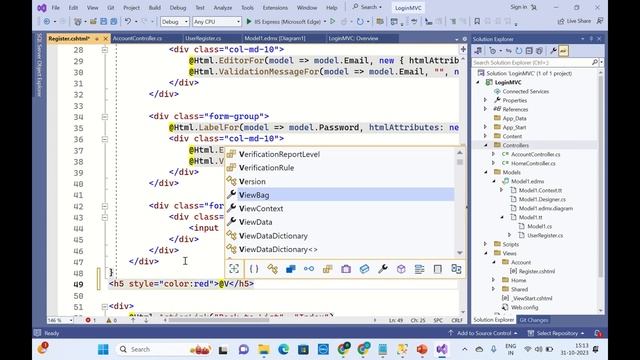Image resolution: width=640 pixels, height=360 pixels.
Task: Click the title bar Search button
Action: tap(367, 7)
